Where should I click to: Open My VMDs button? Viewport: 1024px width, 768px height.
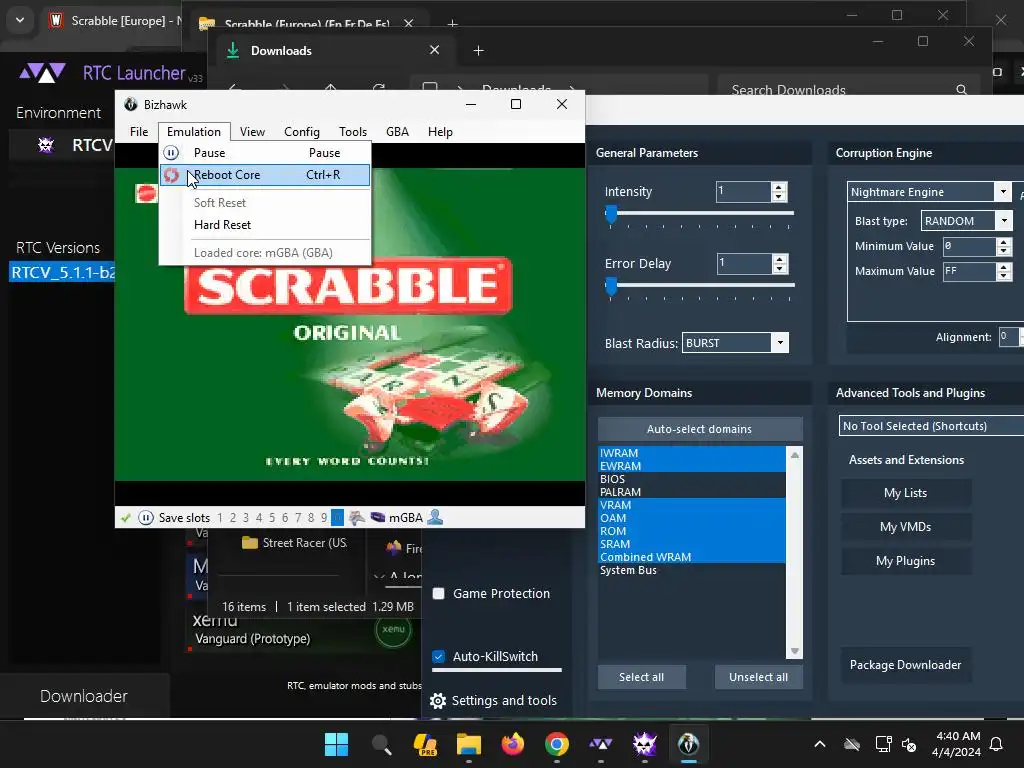click(906, 527)
